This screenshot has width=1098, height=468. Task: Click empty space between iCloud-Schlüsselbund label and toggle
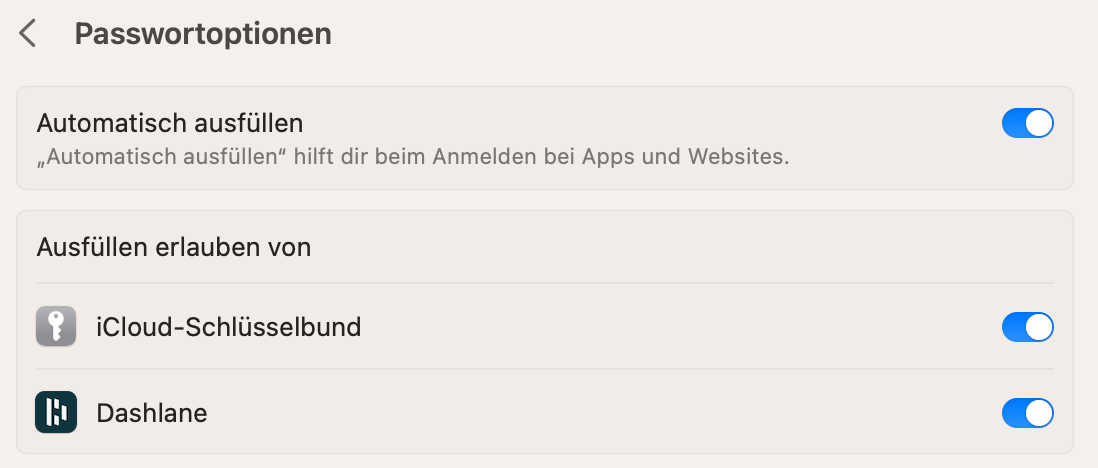pyautogui.click(x=680, y=327)
